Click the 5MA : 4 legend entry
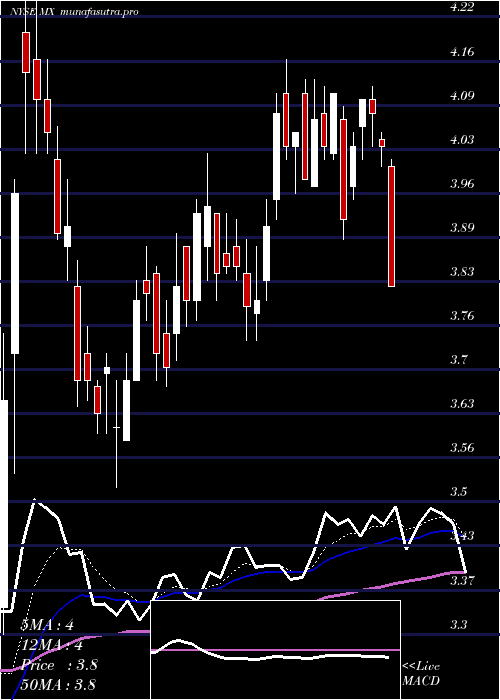The image size is (500, 700). [x=47, y=625]
